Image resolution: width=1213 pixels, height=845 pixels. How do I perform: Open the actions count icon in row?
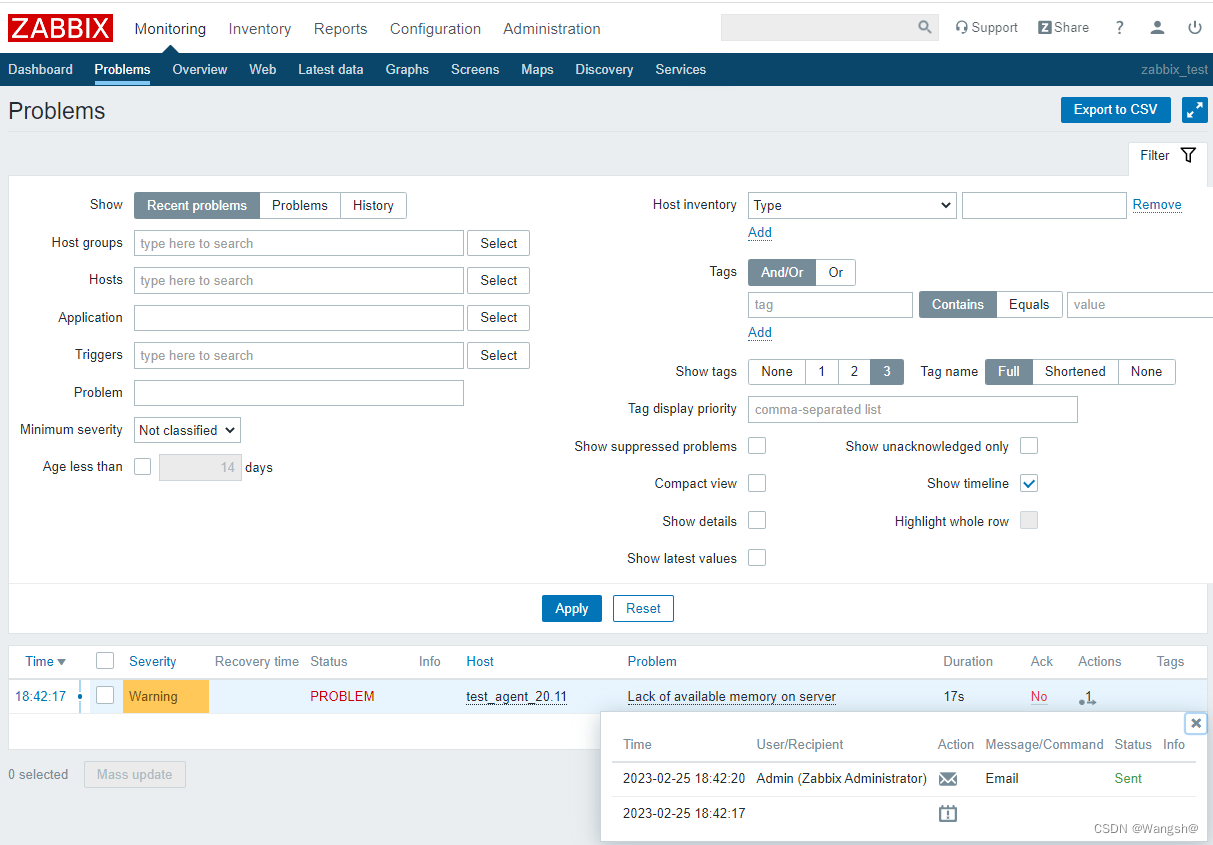(1088, 698)
